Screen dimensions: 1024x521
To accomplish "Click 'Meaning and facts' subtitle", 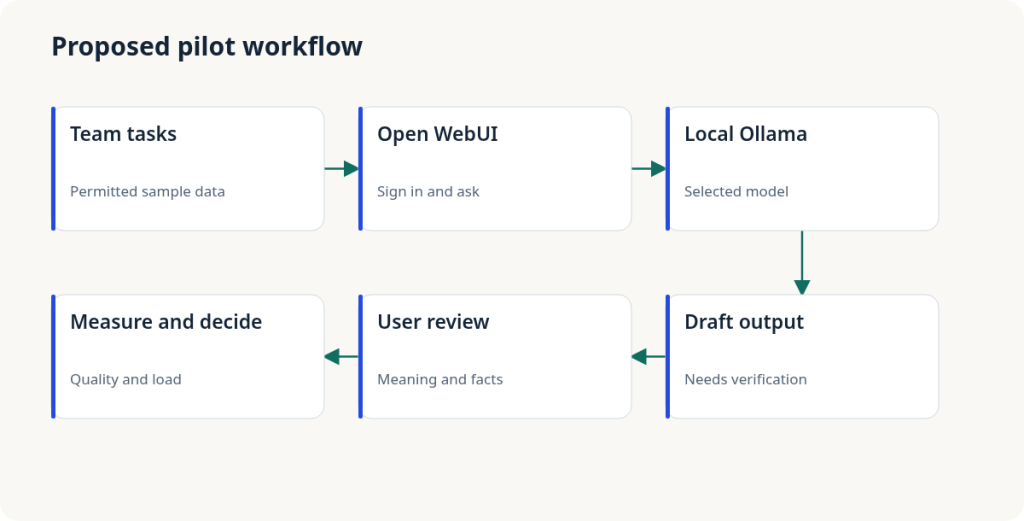I will [x=440, y=379].
